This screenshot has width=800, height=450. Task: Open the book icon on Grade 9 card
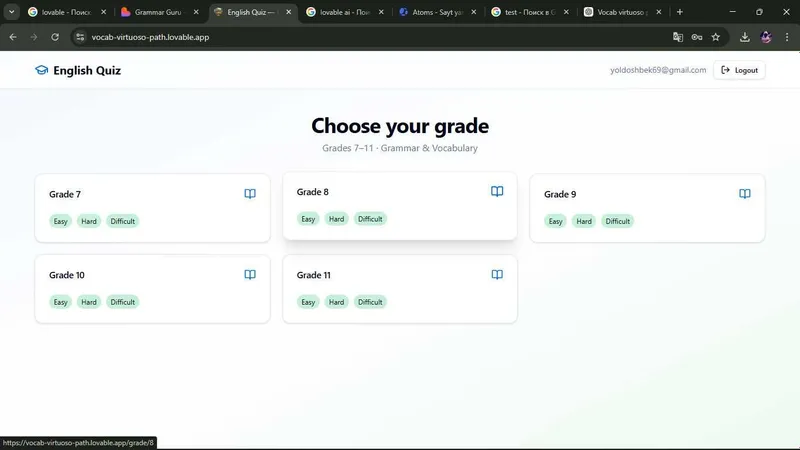tap(745, 194)
